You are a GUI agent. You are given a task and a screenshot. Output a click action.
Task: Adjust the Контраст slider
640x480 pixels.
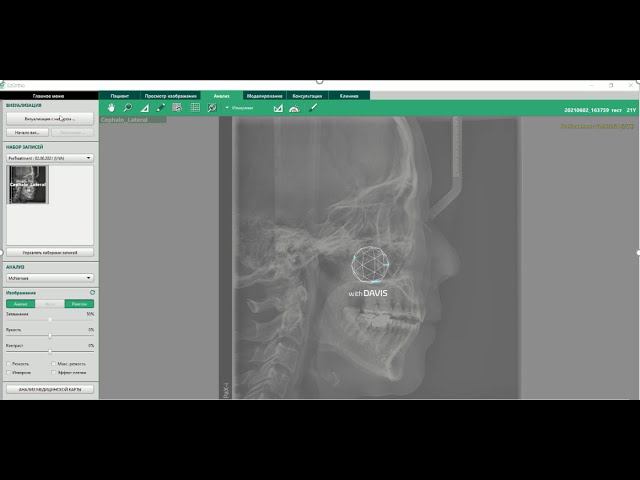tap(50, 351)
